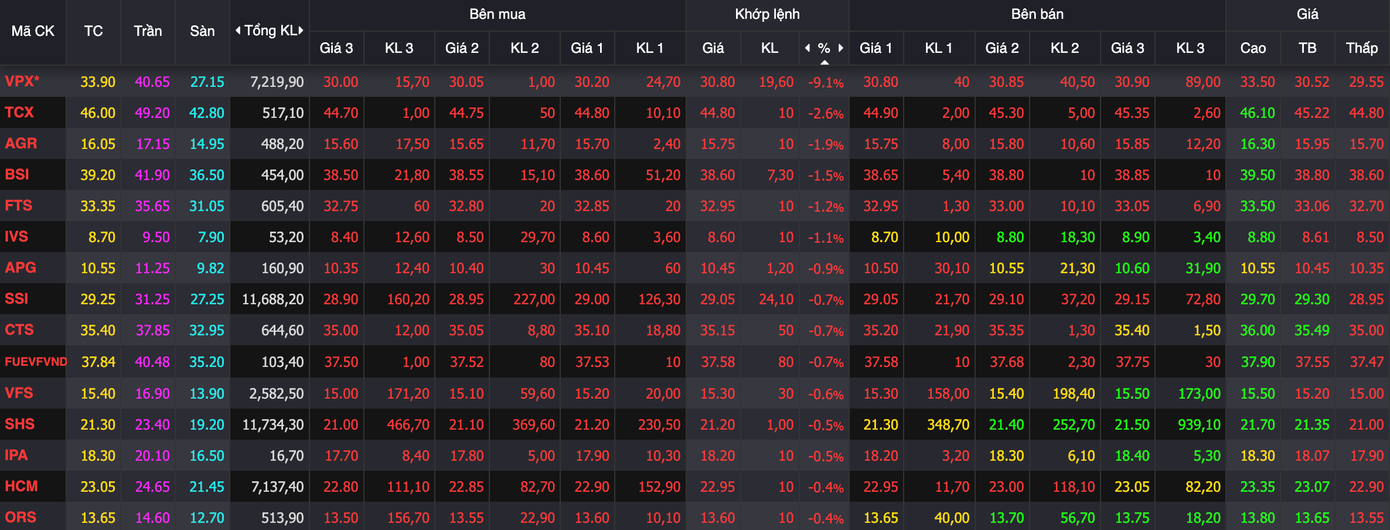Click the sort indicator under % header
Viewport: 1390px width, 530px height.
pyautogui.click(x=824, y=62)
